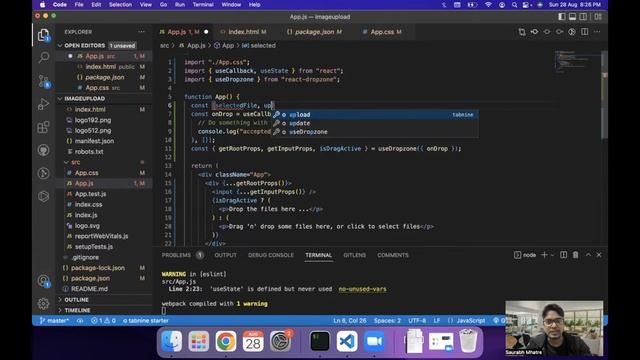
Task: Collapse the Open Editors section
Action: tap(60, 46)
